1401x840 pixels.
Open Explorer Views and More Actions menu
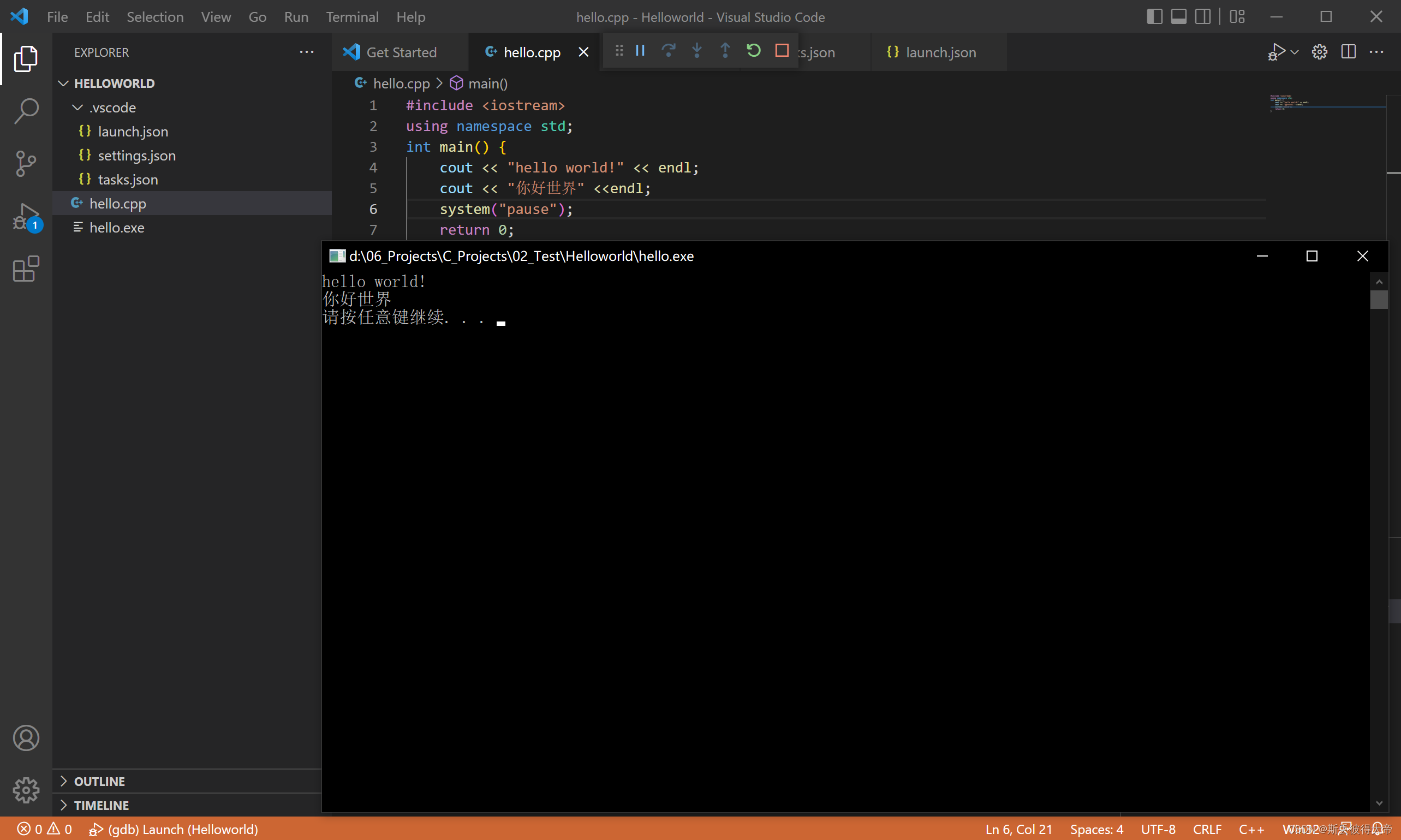click(306, 52)
